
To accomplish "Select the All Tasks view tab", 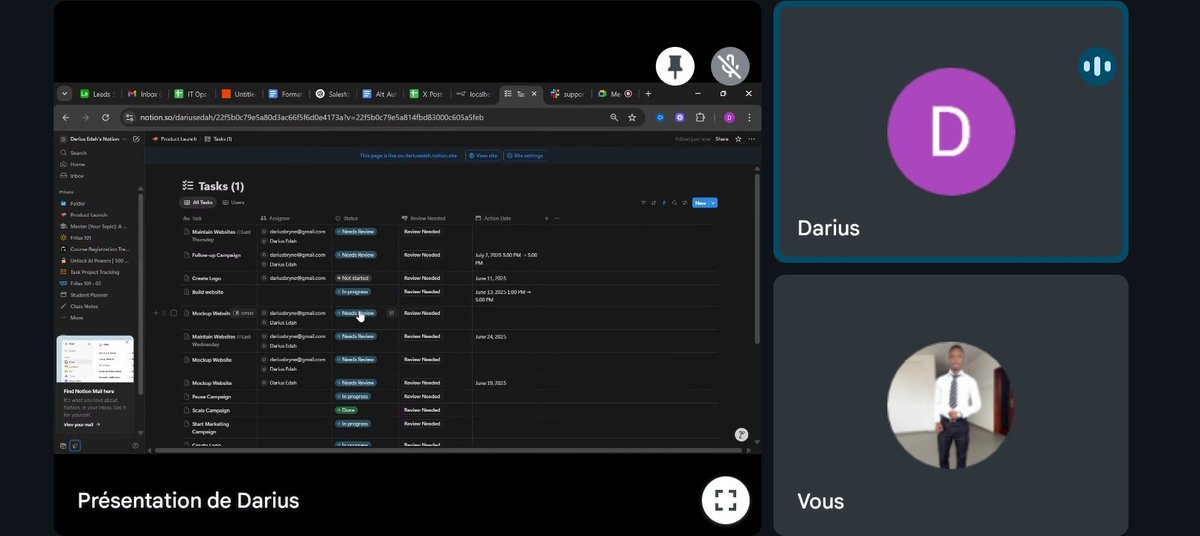I will pyautogui.click(x=197, y=202).
